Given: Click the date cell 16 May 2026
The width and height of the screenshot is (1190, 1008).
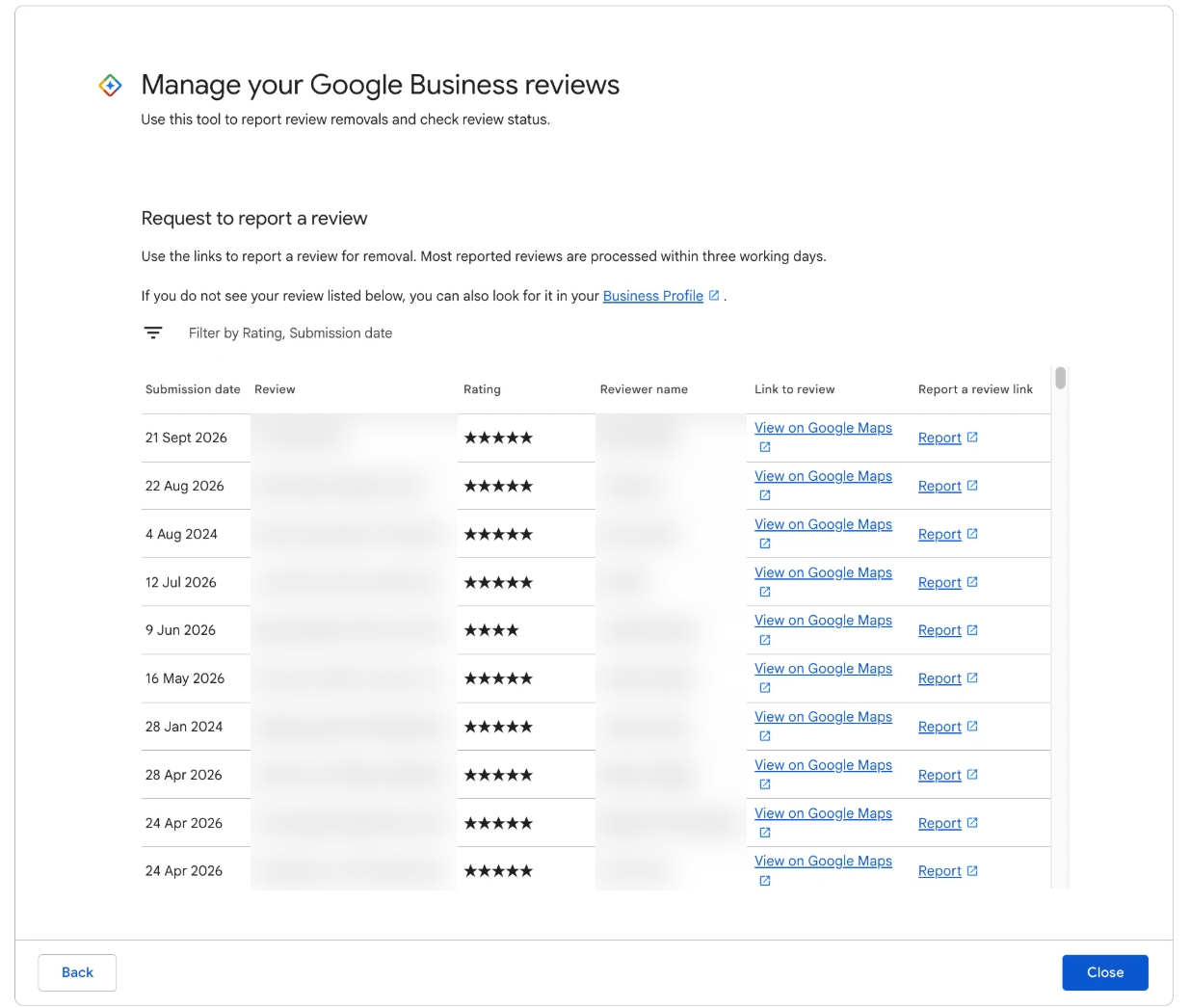Looking at the screenshot, I should click(x=185, y=678).
